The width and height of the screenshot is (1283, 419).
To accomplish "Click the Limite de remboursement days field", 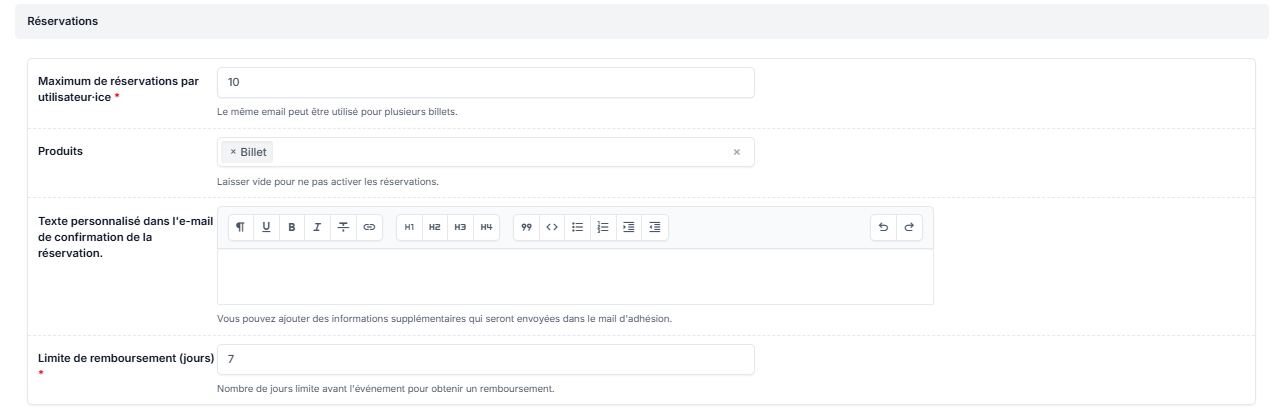I will [485, 360].
